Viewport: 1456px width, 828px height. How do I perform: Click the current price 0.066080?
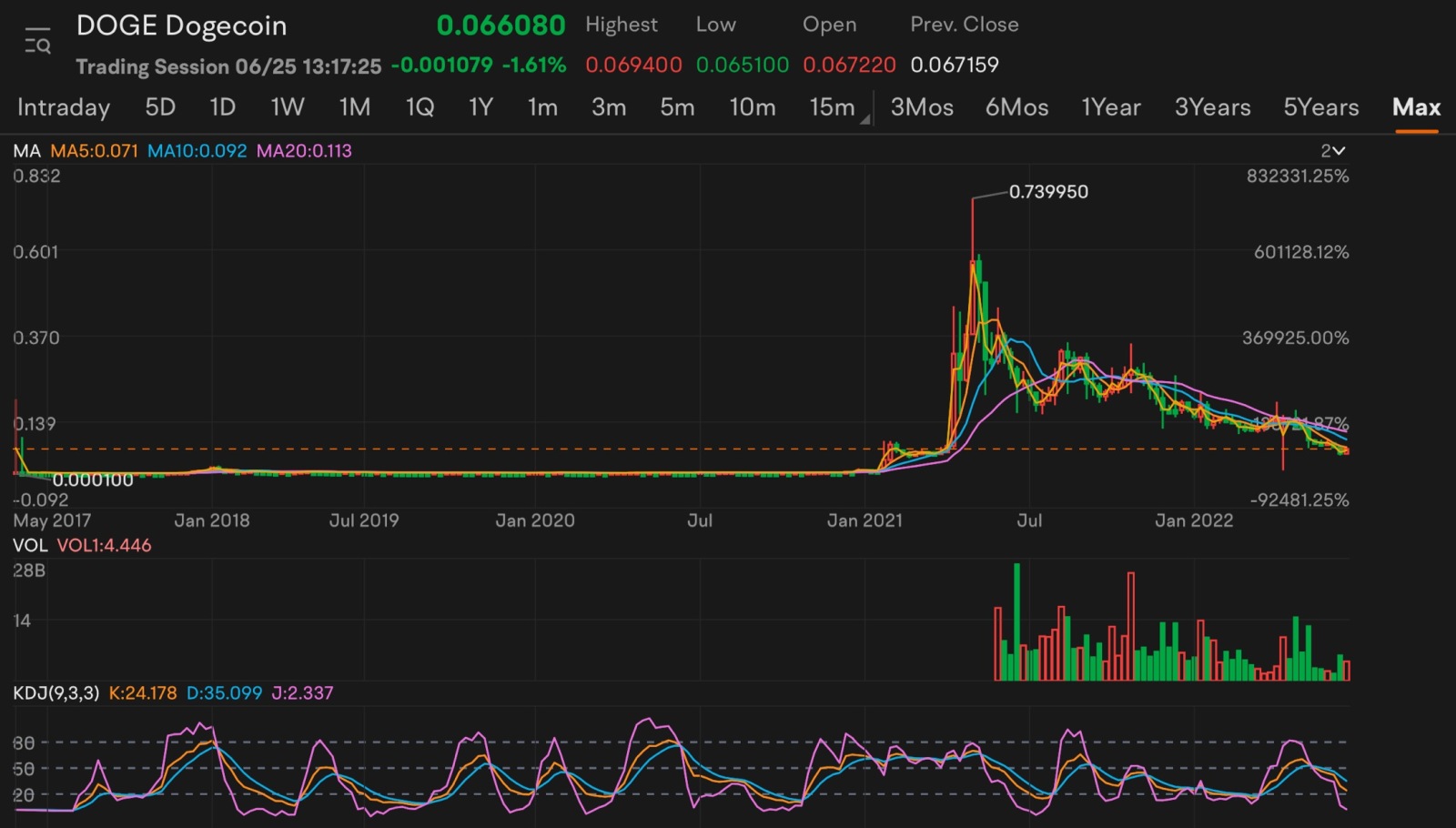501,25
